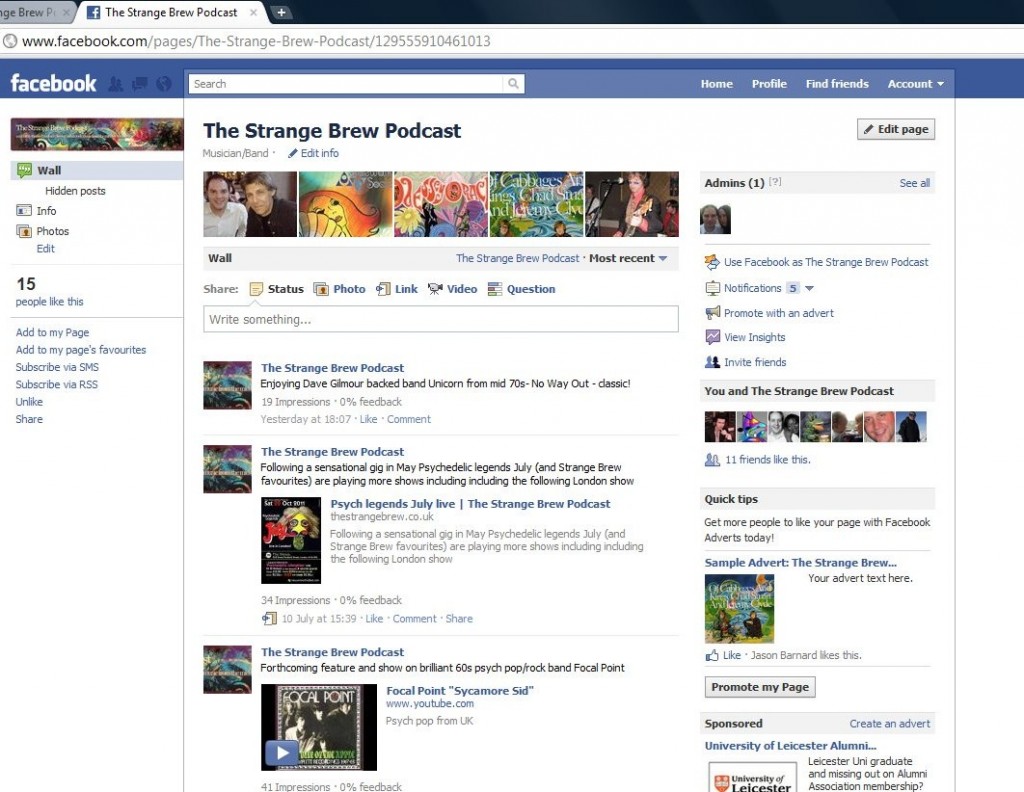Click the new tab plus button

[x=282, y=12]
